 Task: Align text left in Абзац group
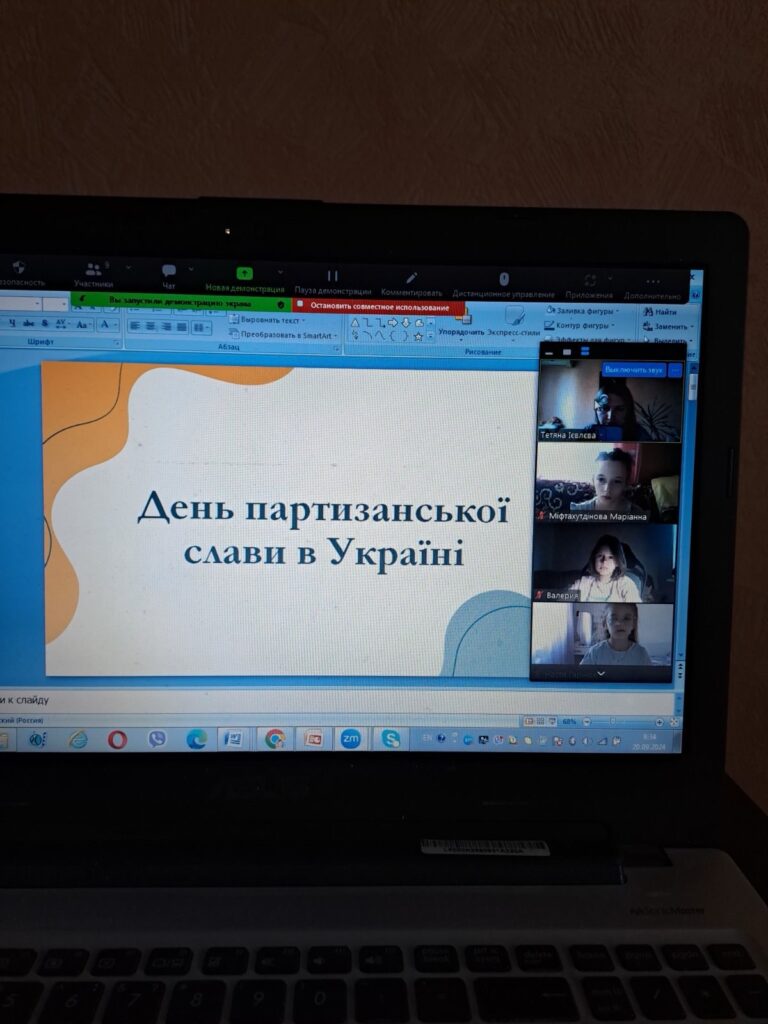coord(135,326)
